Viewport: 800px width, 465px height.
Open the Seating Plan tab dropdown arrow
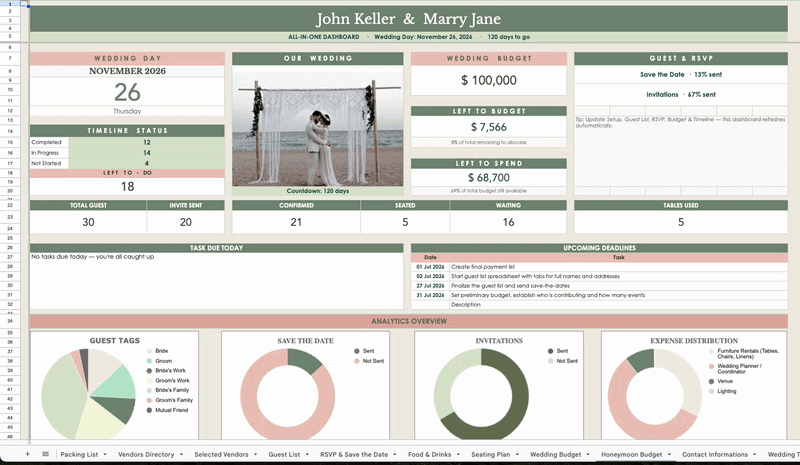(517, 454)
